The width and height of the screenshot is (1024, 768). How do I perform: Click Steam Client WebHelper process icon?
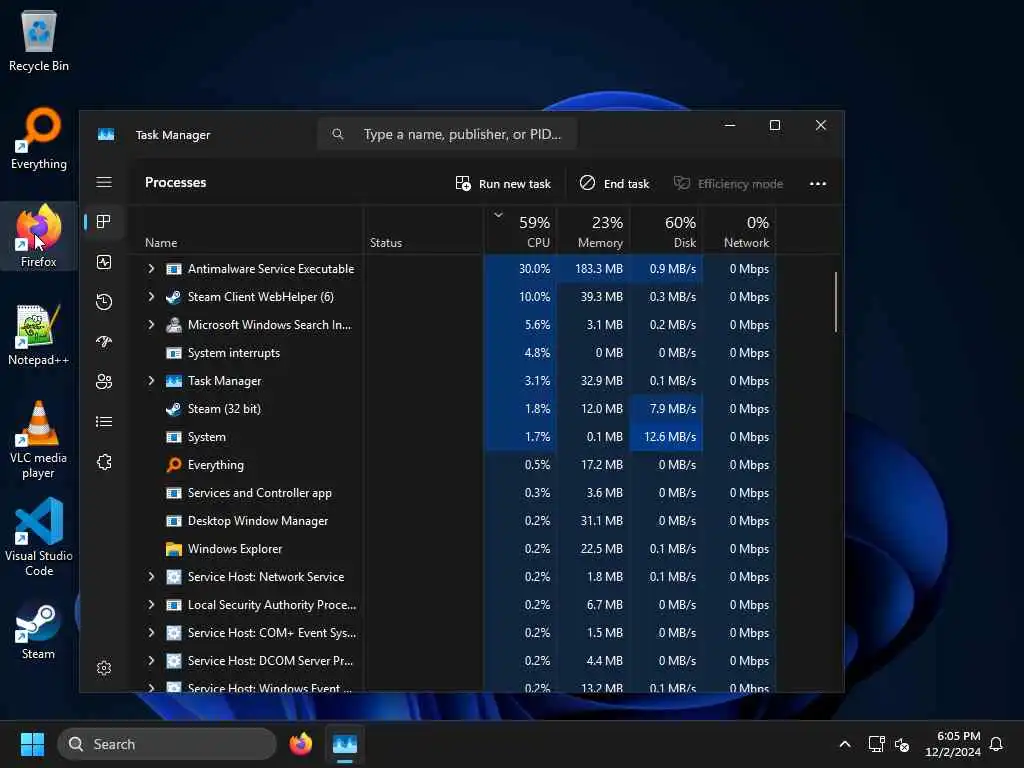click(174, 297)
